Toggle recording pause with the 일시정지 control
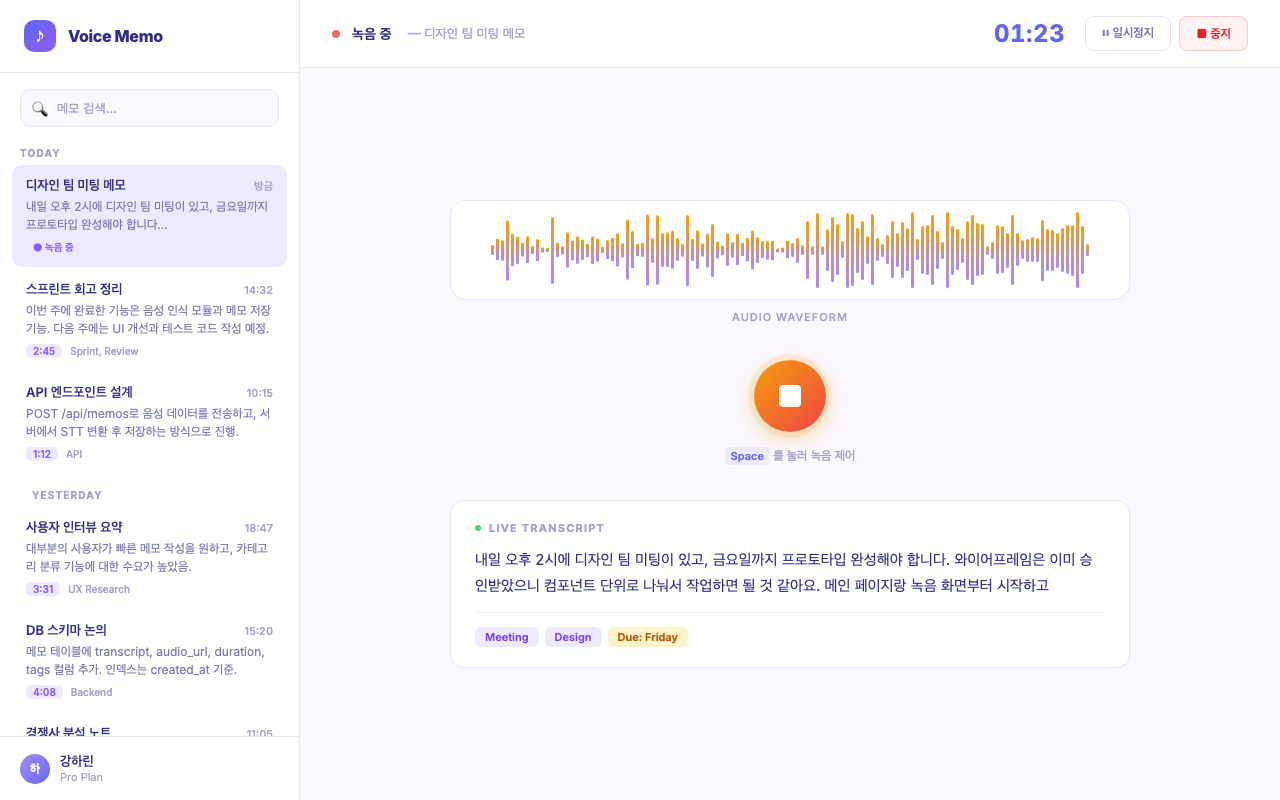Screen dimensions: 1280x800 1127,33
